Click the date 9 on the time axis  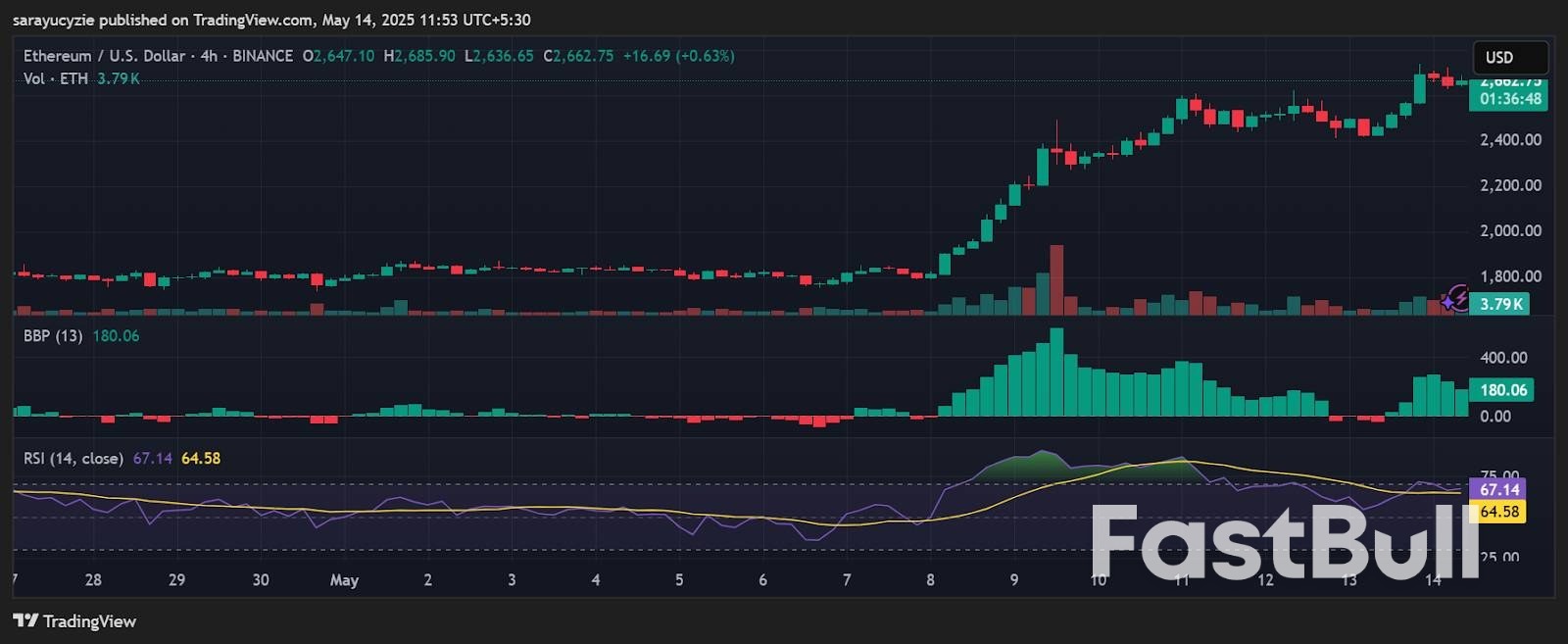[1014, 580]
